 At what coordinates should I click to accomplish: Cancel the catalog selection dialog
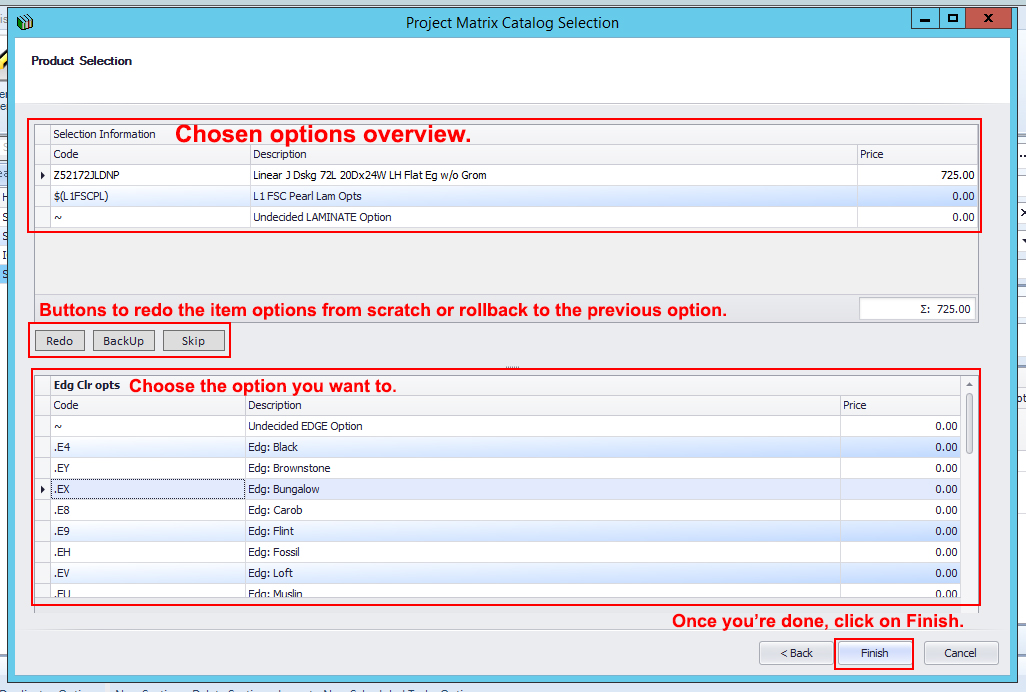[960, 653]
